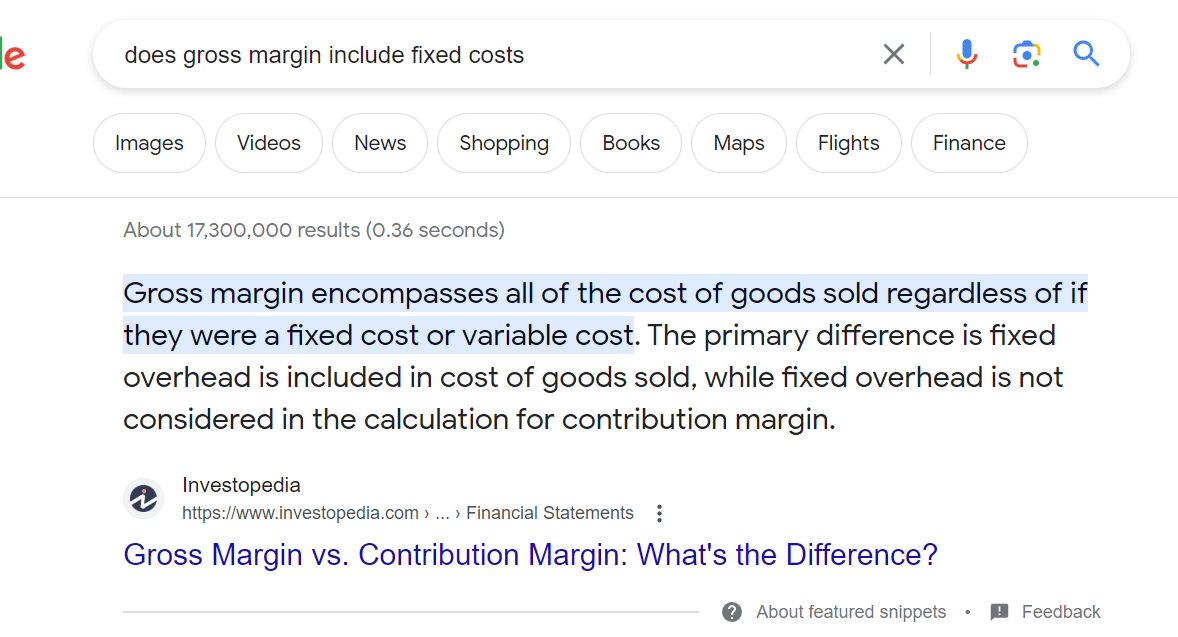This screenshot has height=637, width=1178.
Task: Switch to Images results tab
Action: click(x=149, y=143)
